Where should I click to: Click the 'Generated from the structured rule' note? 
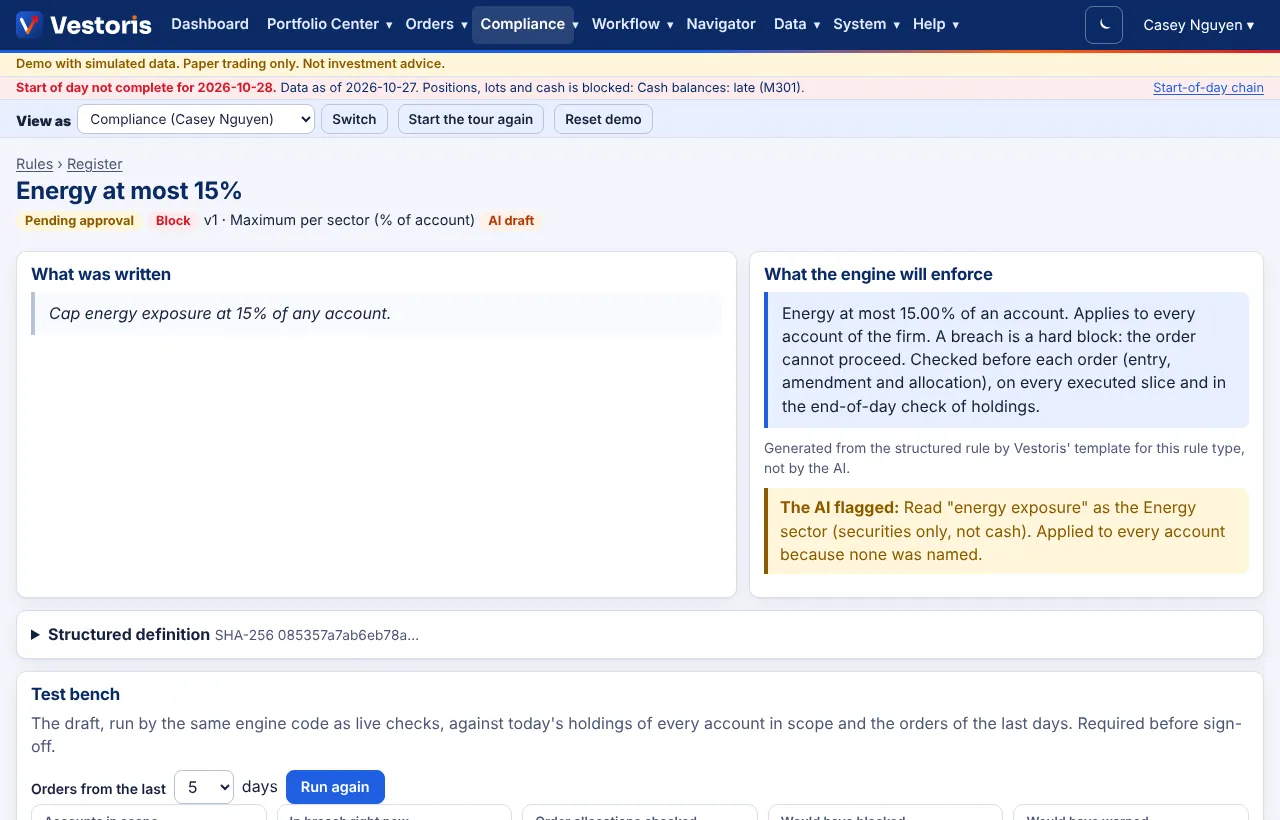tap(1004, 458)
